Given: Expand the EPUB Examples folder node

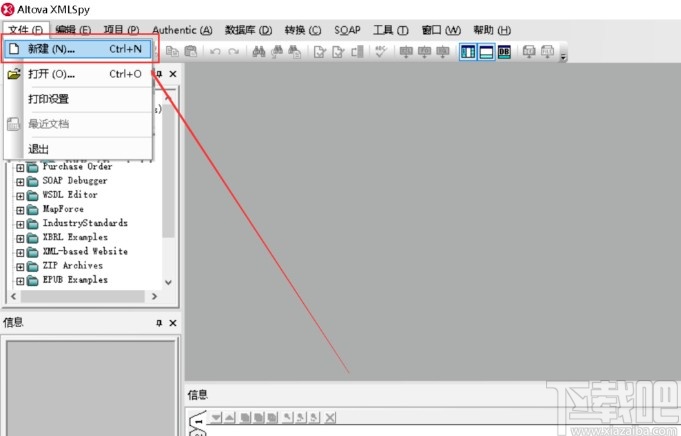Looking at the screenshot, I should pyautogui.click(x=20, y=281).
